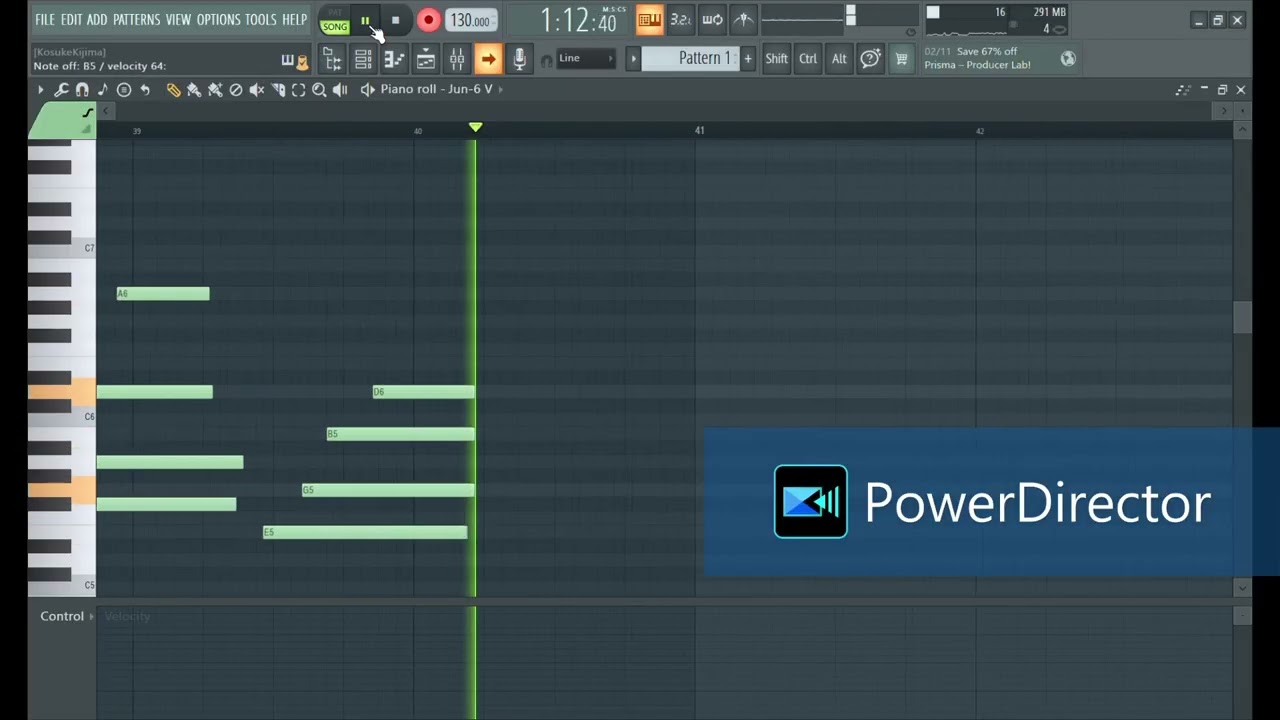Select the Delete tool
1280x720 pixels.
click(236, 90)
